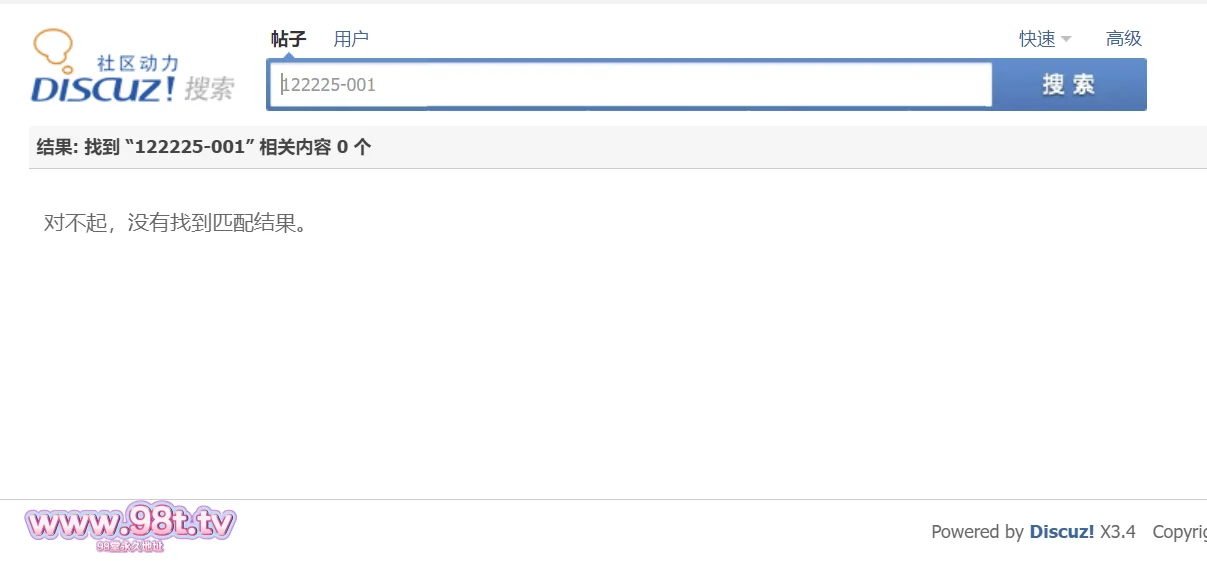Switch to the 用户 search tab
This screenshot has height=561, width=1207.
coord(351,39)
